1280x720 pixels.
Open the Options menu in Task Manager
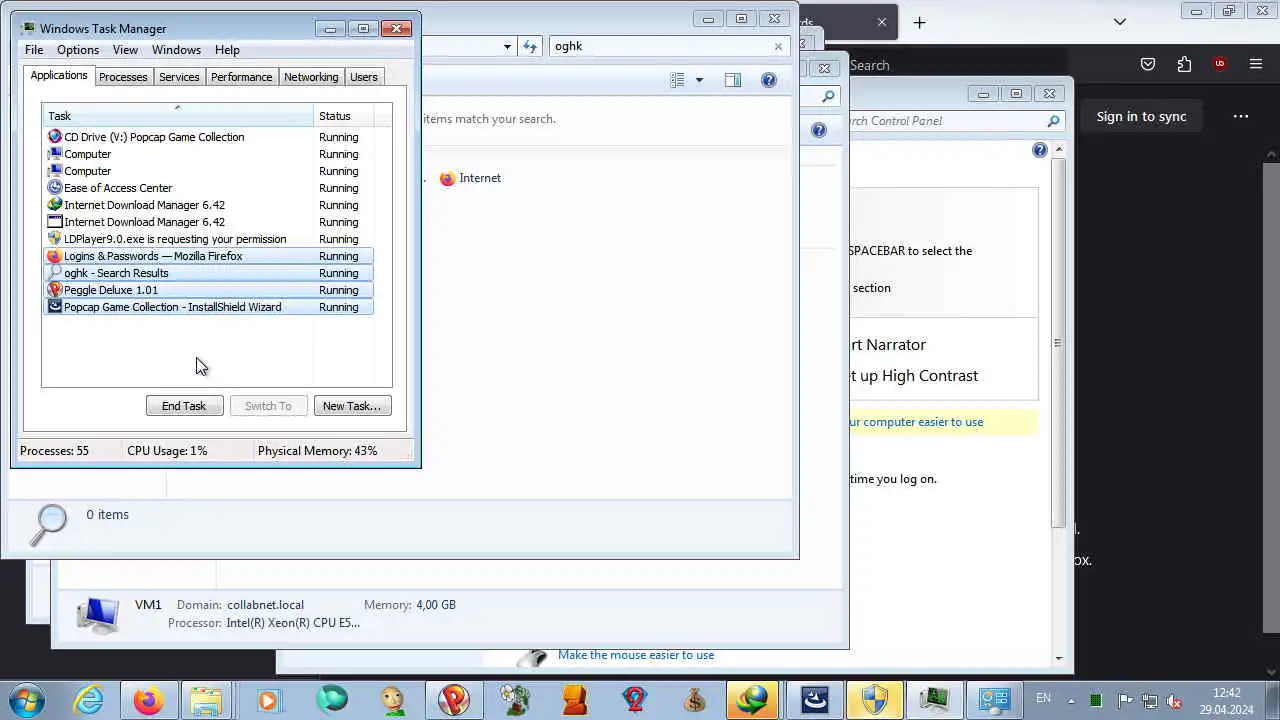point(78,50)
